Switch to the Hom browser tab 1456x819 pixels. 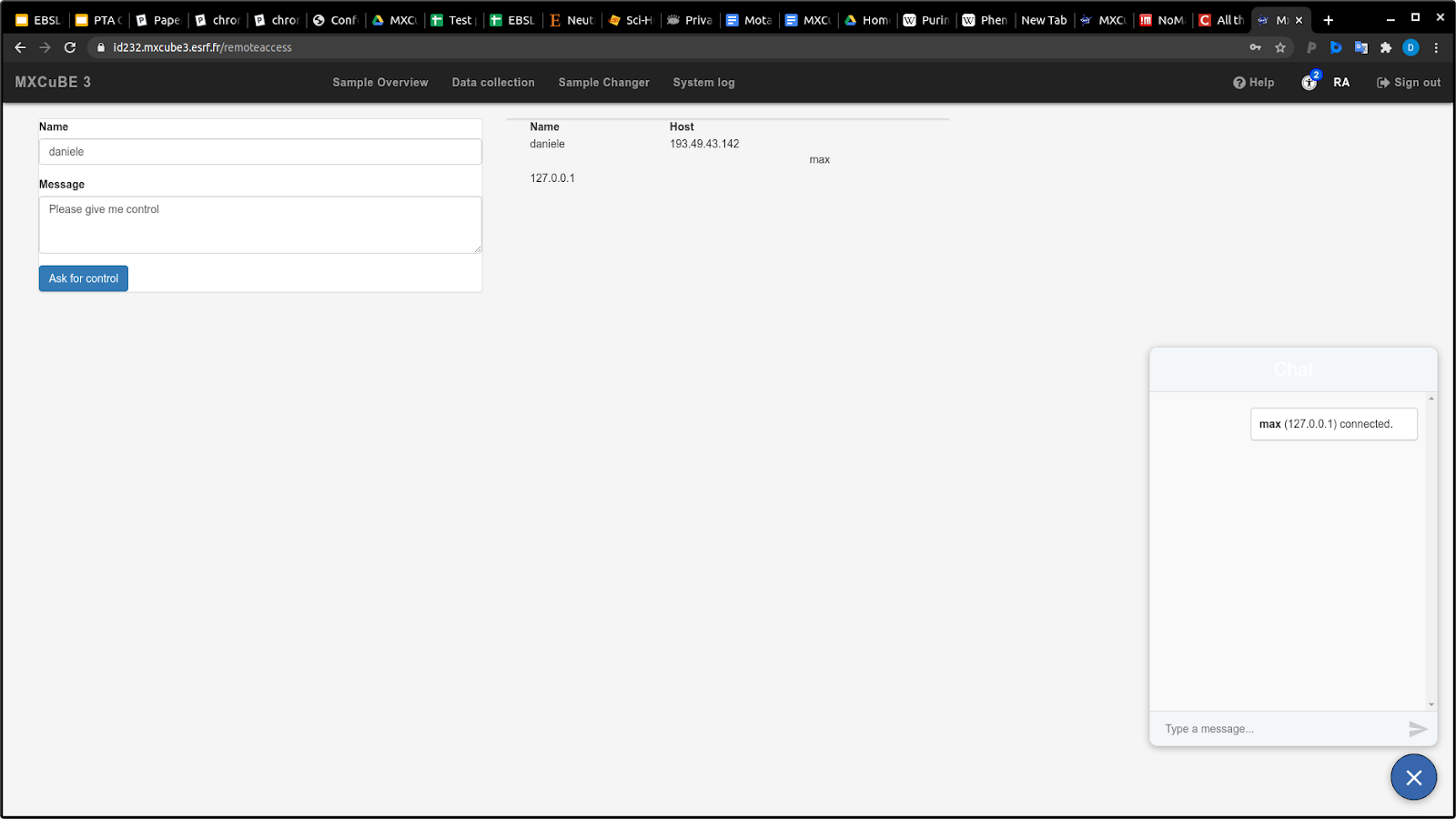868,20
